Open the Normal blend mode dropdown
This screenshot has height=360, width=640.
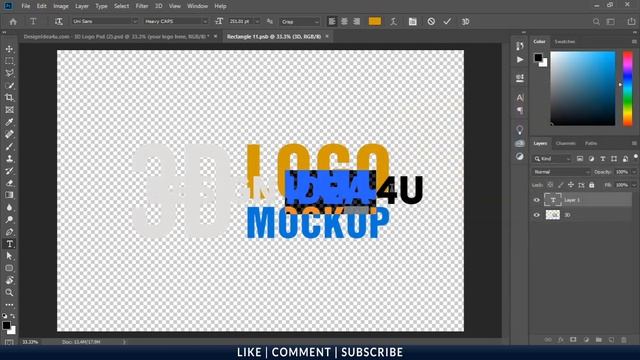click(561, 172)
